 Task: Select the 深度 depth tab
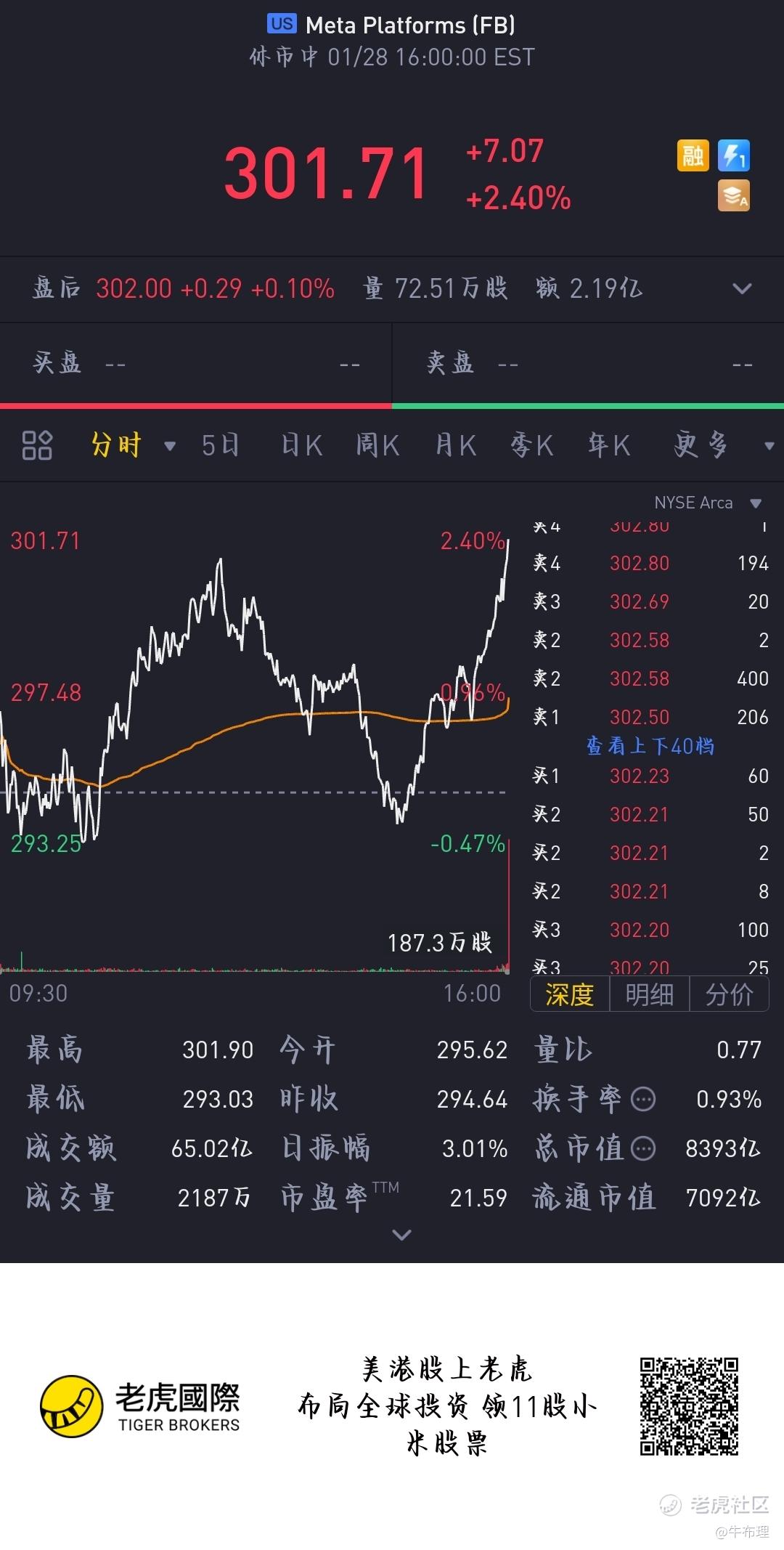click(x=570, y=994)
